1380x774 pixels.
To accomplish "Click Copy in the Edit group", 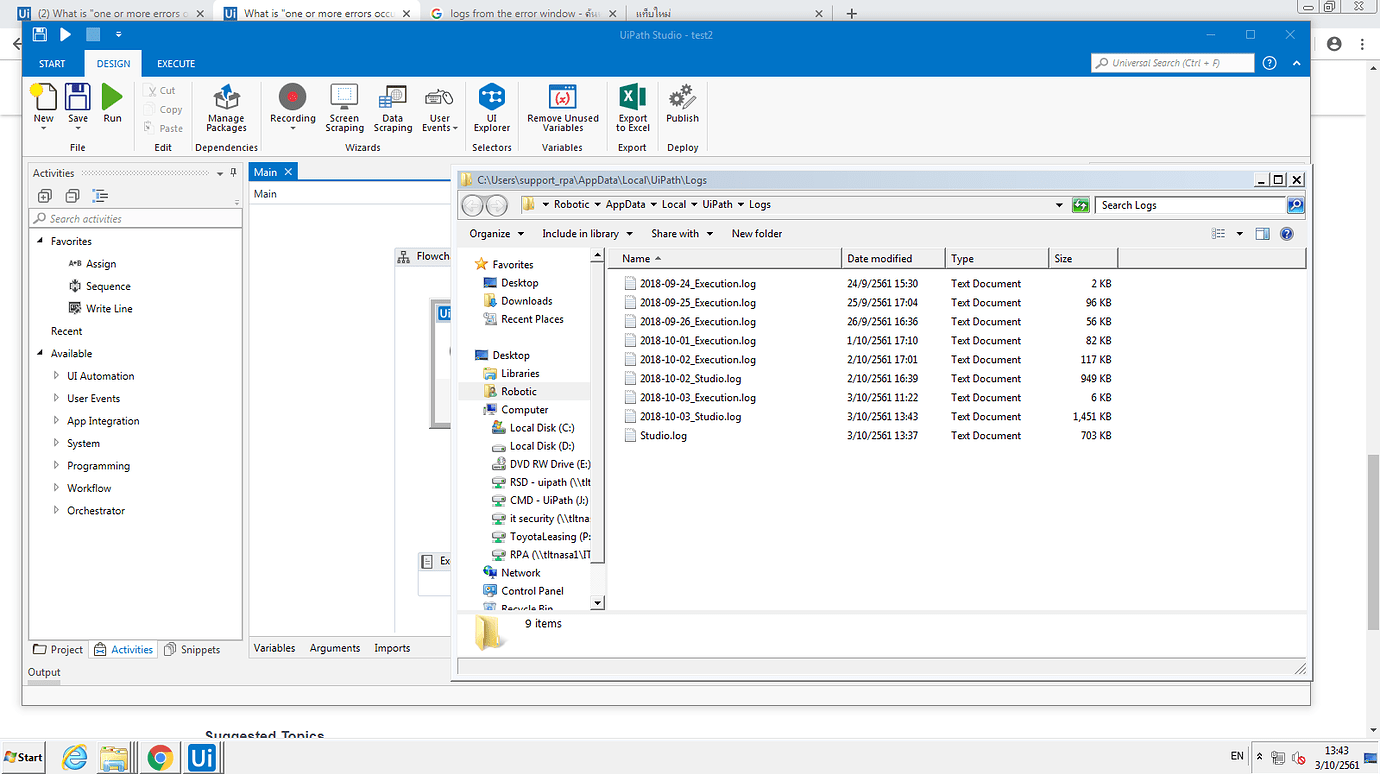I will pos(163,109).
